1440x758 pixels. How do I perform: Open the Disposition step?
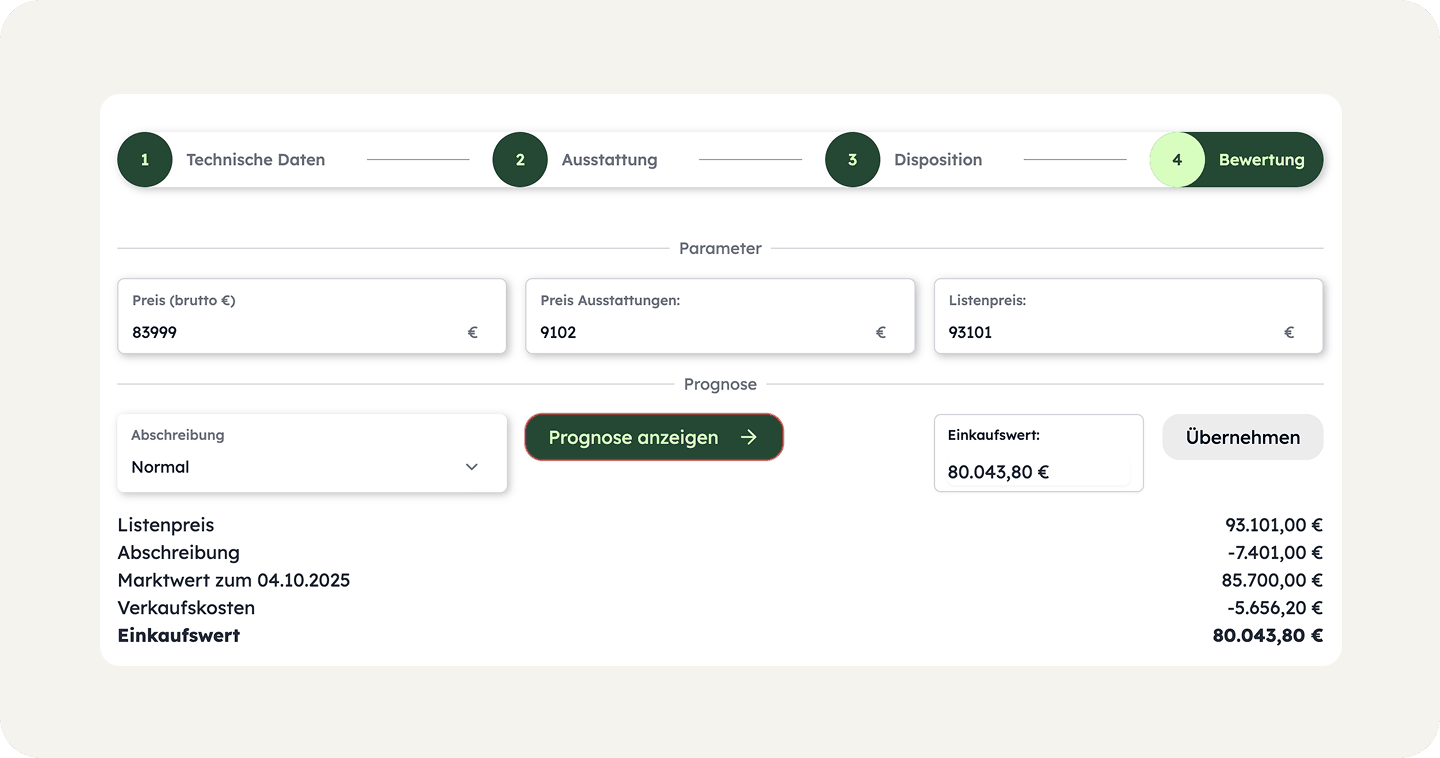(x=937, y=160)
